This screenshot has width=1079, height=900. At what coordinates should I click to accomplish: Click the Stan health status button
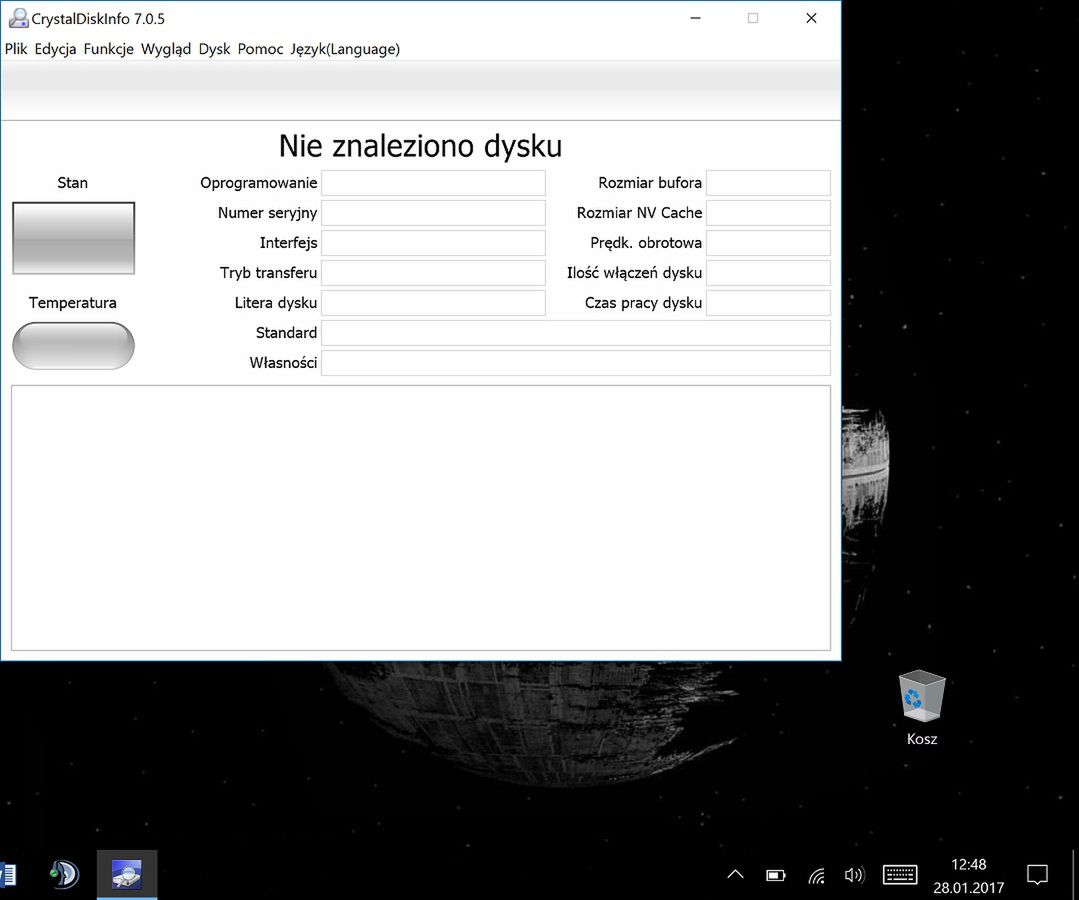74,238
